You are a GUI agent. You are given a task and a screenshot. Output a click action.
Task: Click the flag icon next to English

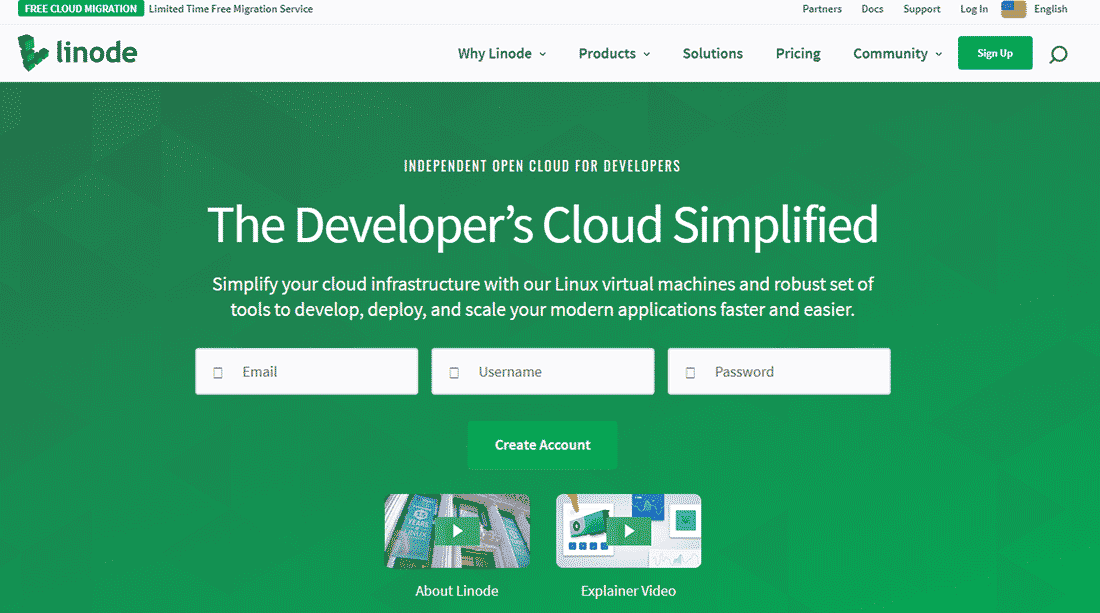coord(1012,9)
